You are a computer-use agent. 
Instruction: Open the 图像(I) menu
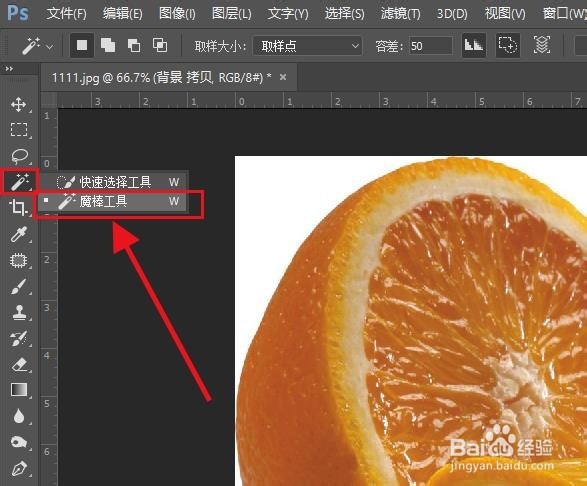[x=177, y=14]
